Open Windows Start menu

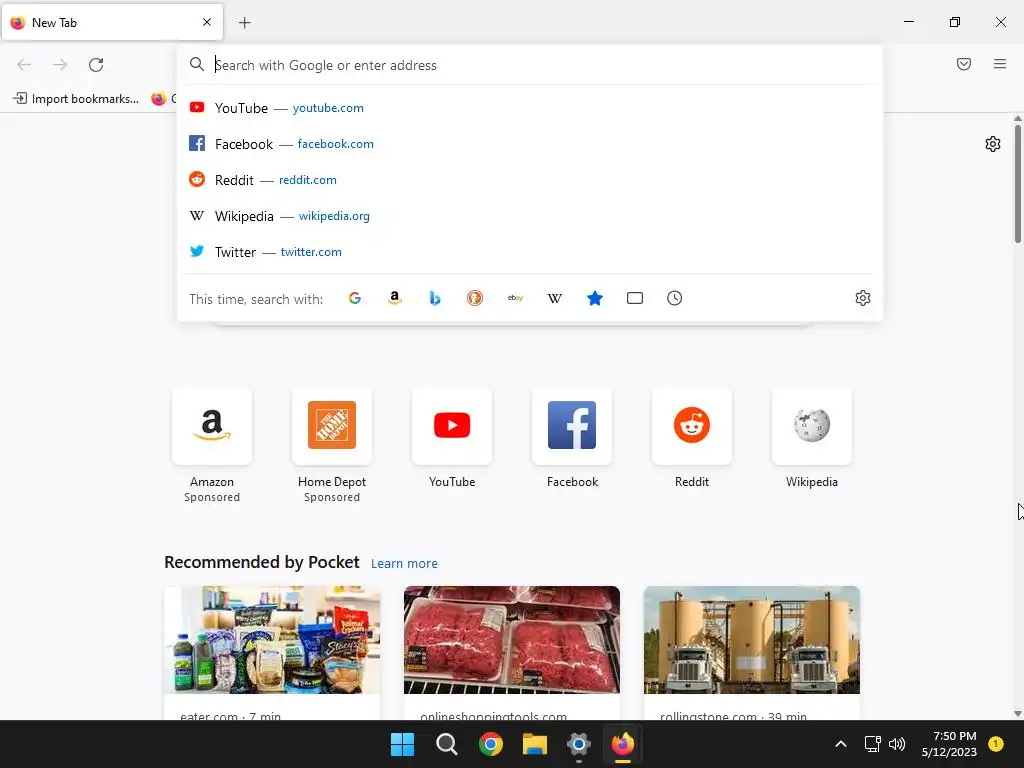[402, 744]
